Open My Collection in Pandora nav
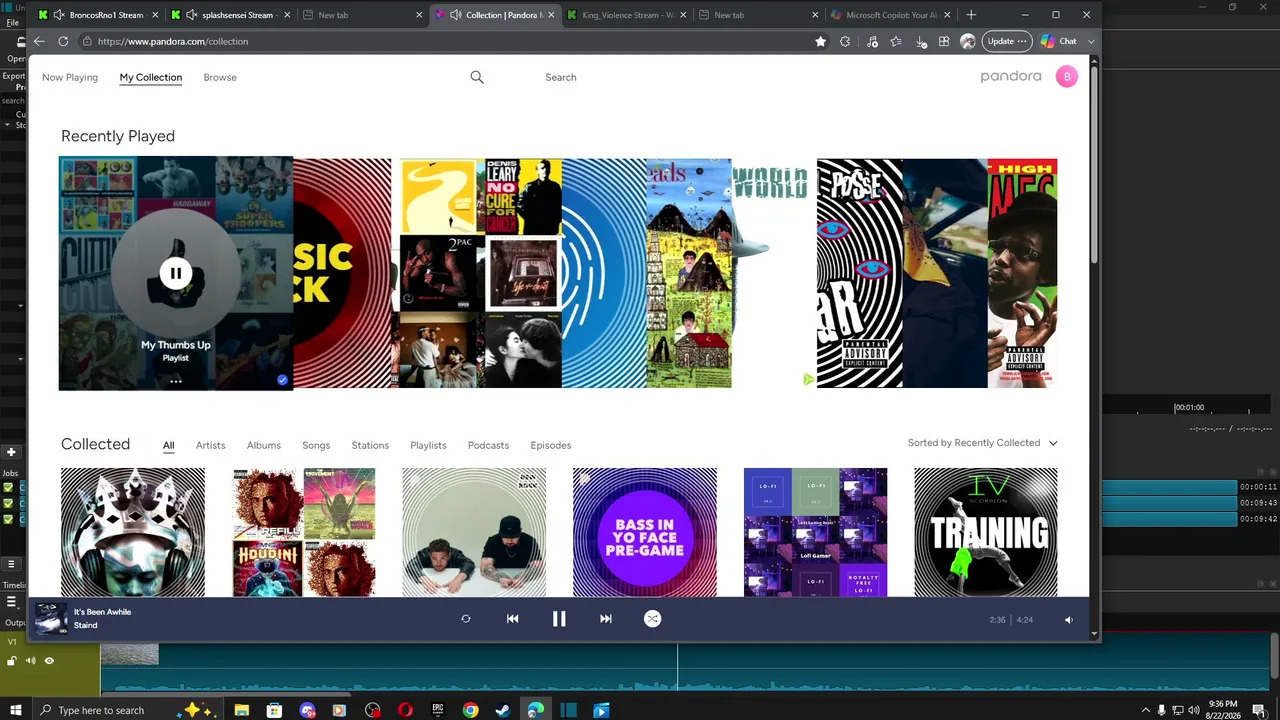The height and width of the screenshot is (720, 1280). pos(151,77)
